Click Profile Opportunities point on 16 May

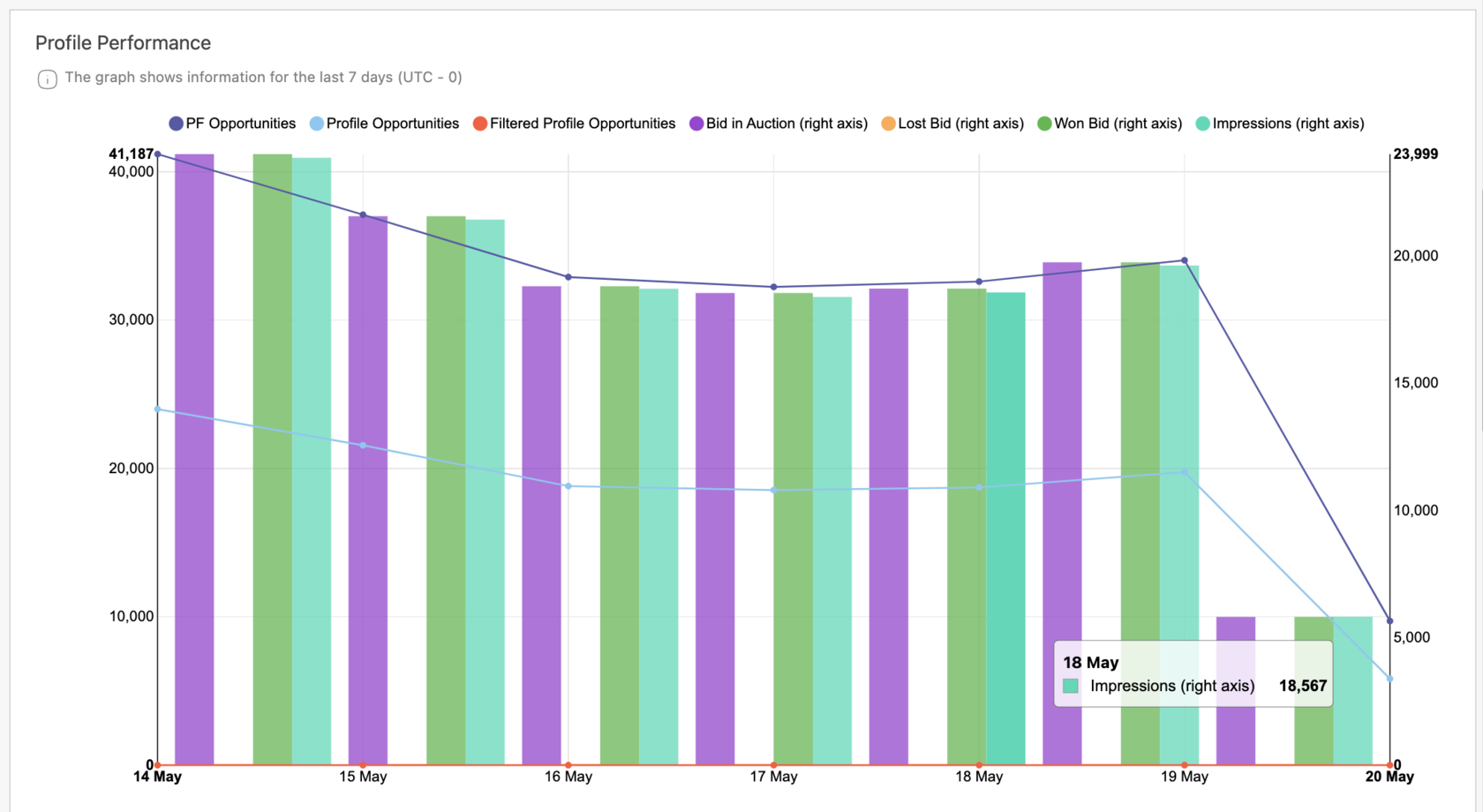[568, 486]
